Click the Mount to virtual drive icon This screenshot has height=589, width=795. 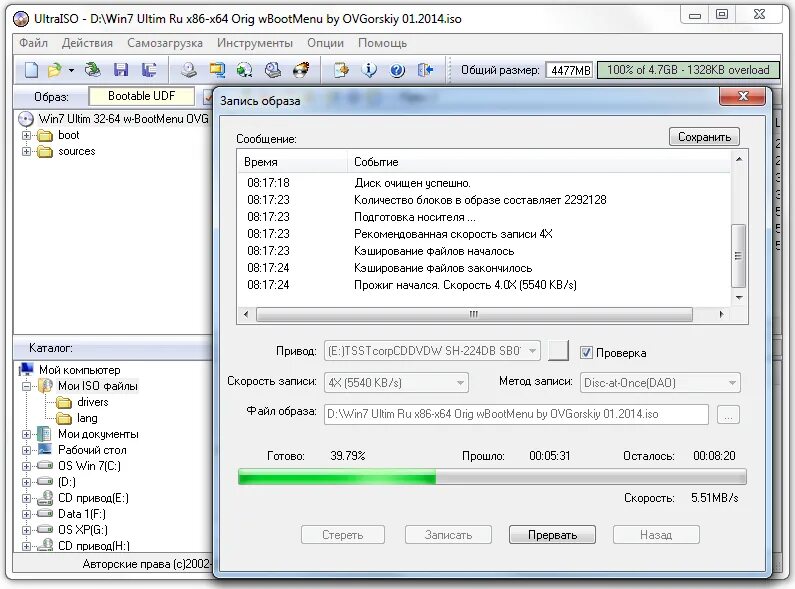[273, 70]
